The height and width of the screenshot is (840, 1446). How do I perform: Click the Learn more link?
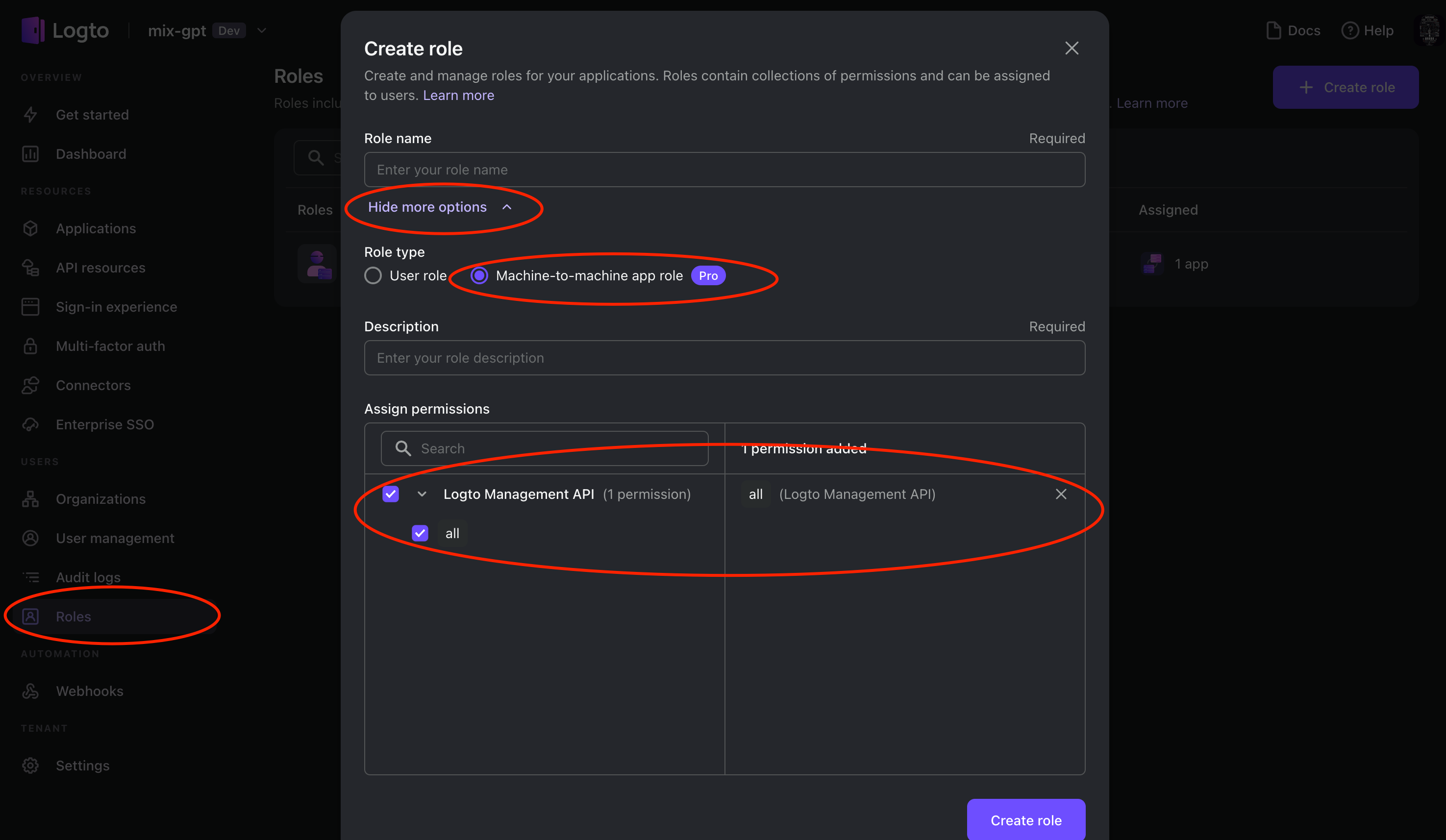tap(459, 95)
